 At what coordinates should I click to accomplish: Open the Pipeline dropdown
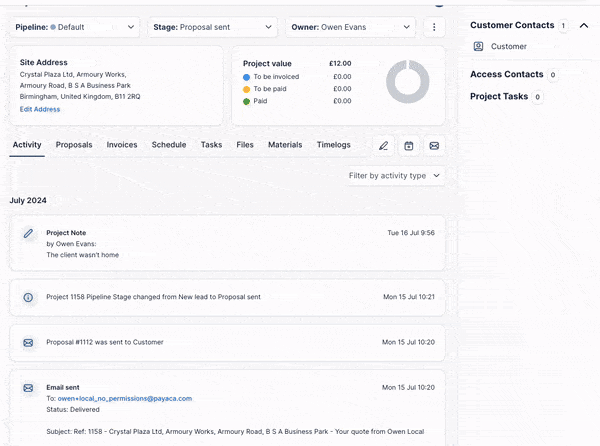[76, 28]
